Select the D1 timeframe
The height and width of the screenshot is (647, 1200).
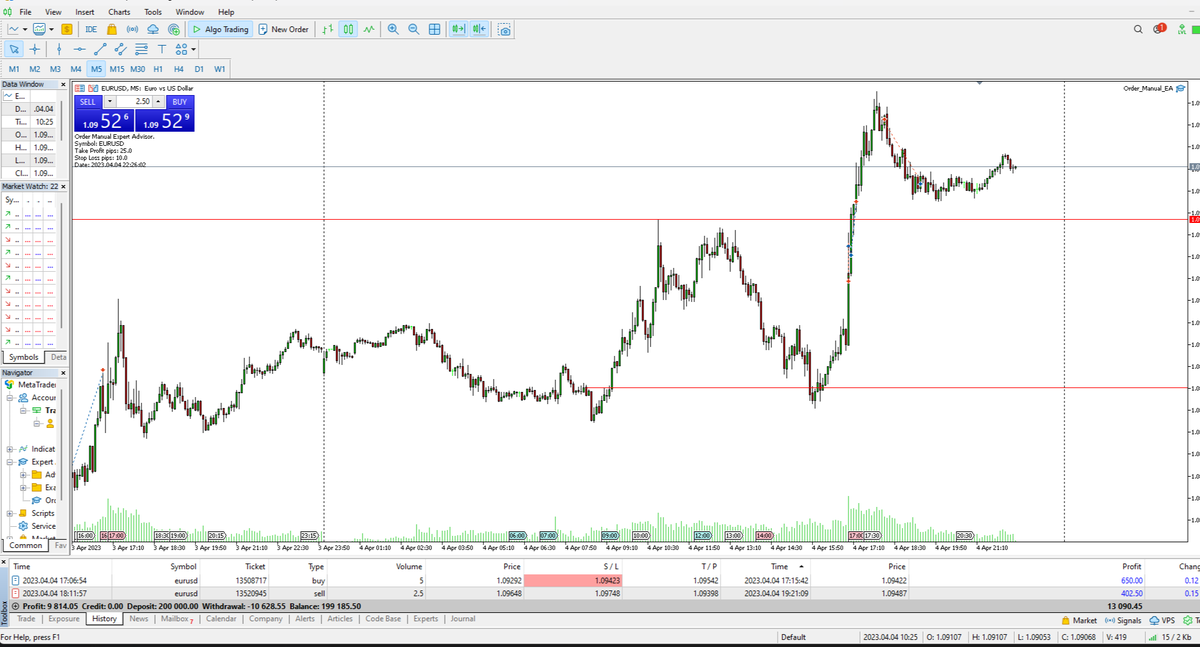199,69
